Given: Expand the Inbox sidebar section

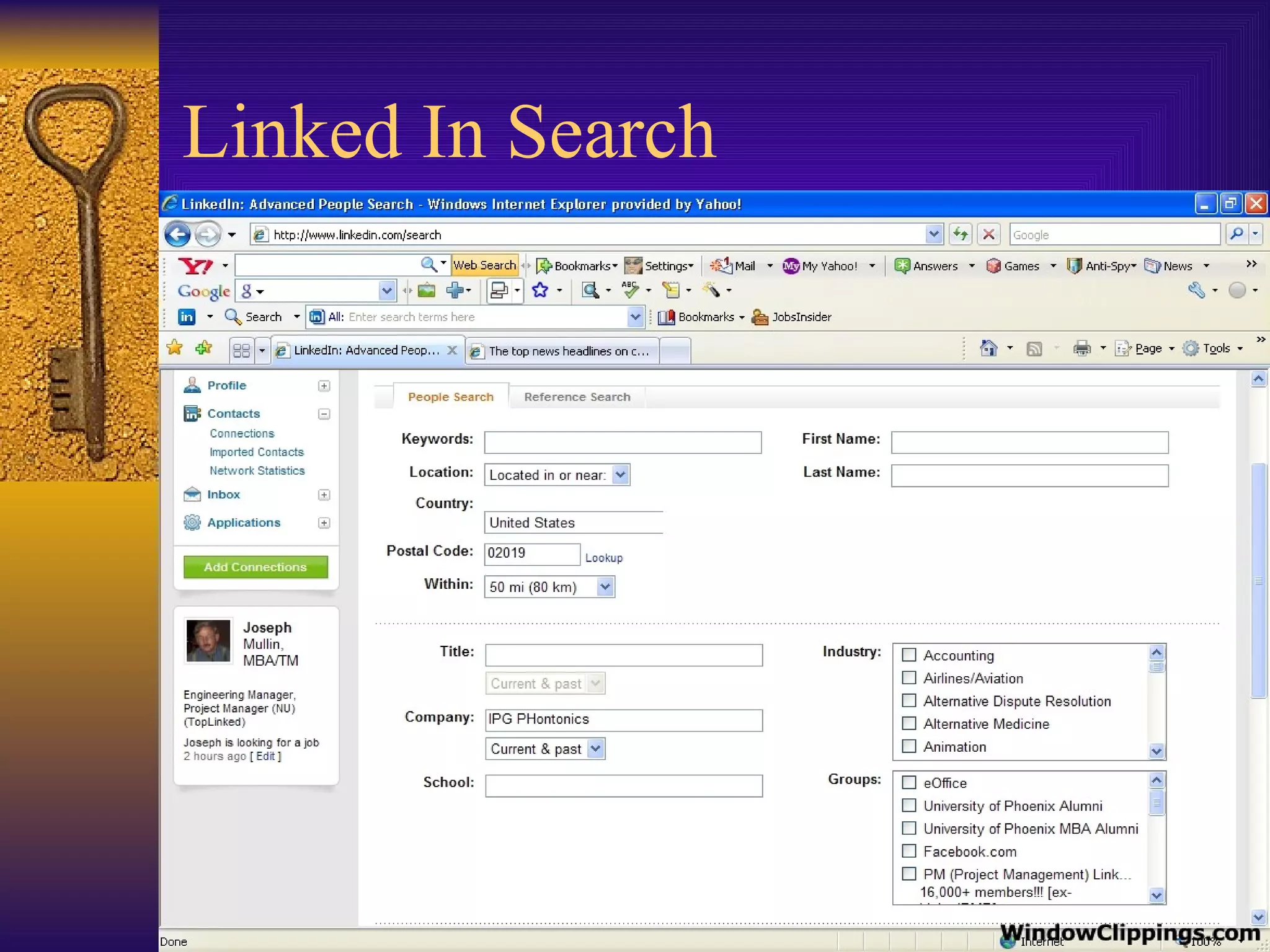Looking at the screenshot, I should coord(324,495).
